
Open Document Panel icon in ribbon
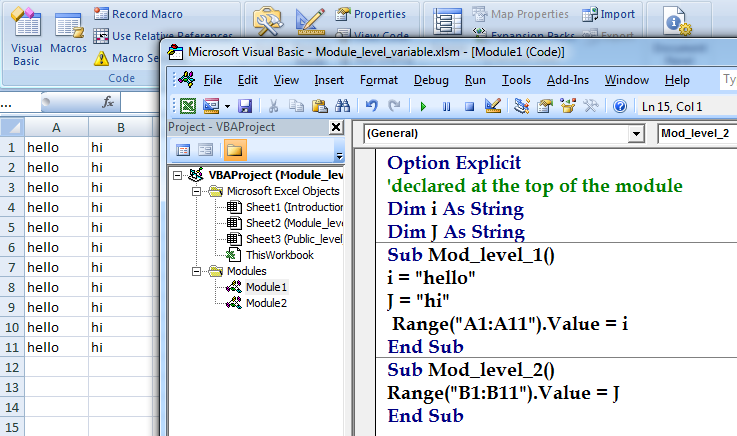[677, 22]
